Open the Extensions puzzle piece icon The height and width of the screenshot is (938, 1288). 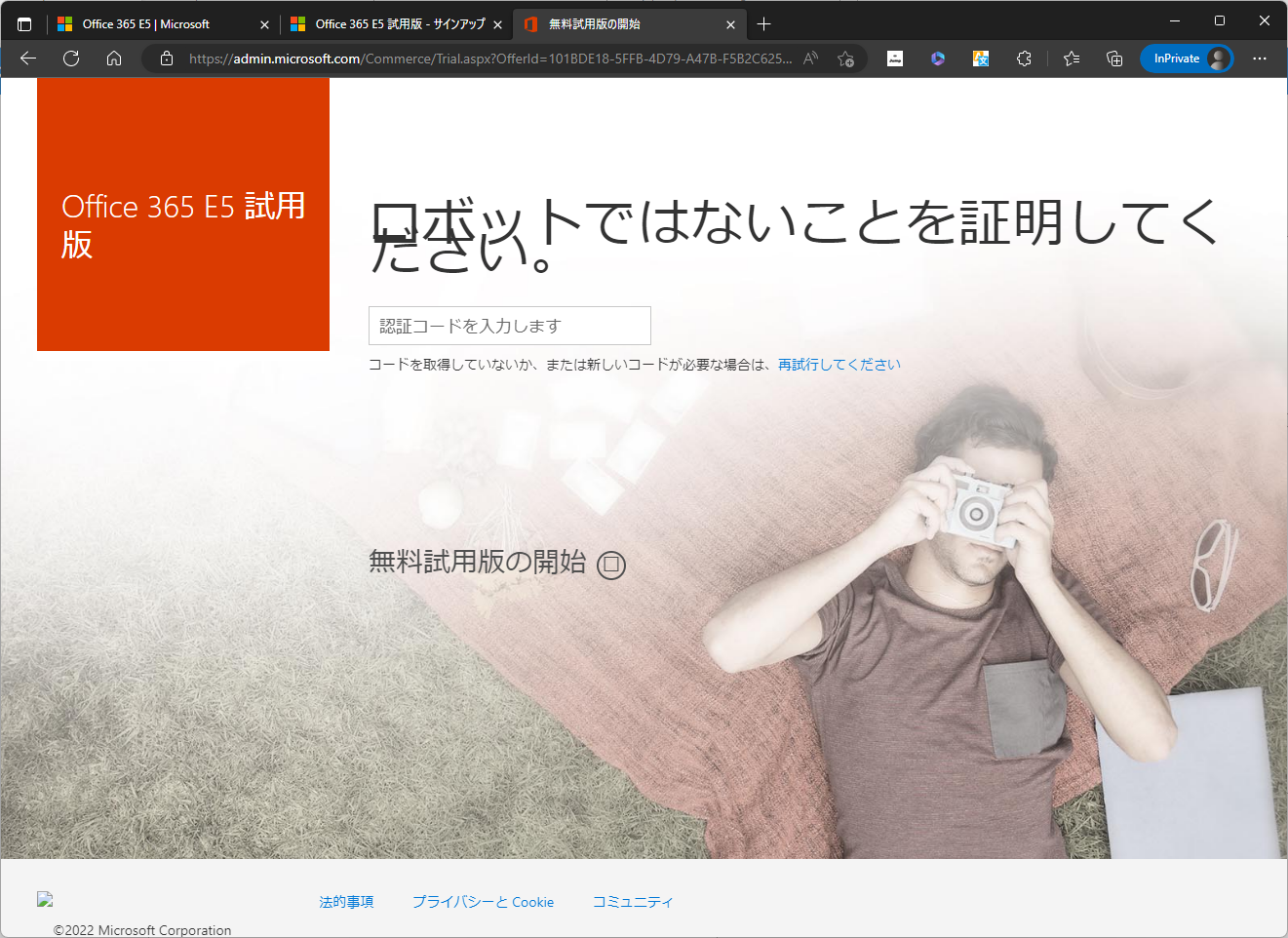point(1024,59)
